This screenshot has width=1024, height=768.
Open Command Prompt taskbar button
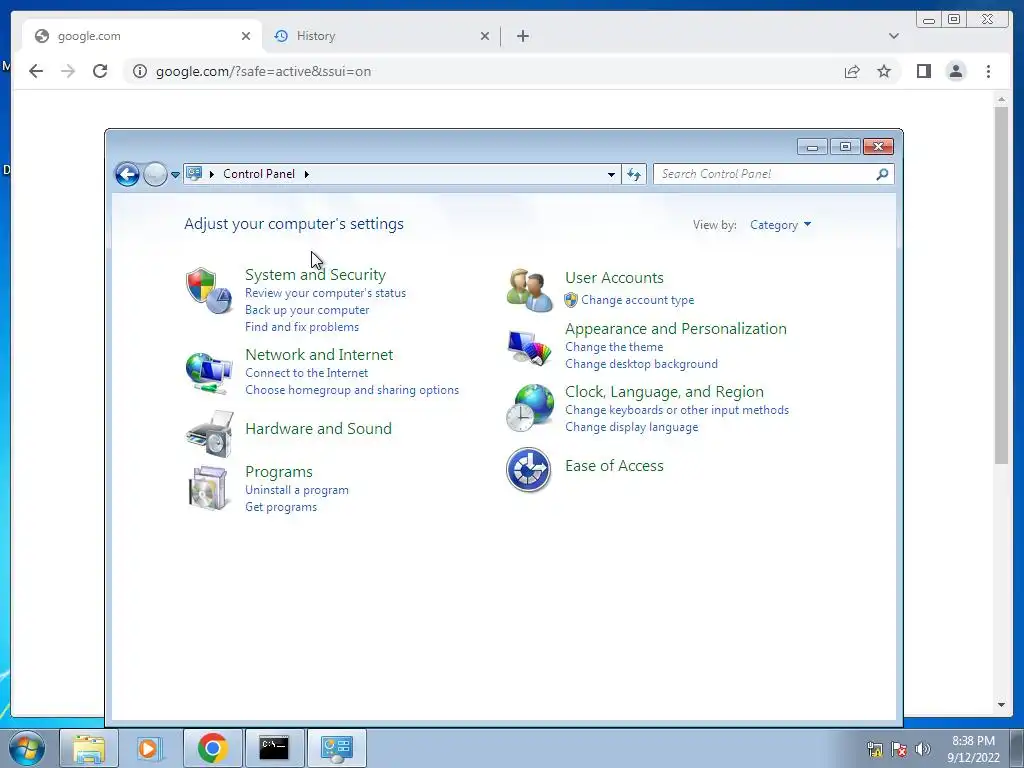click(274, 748)
